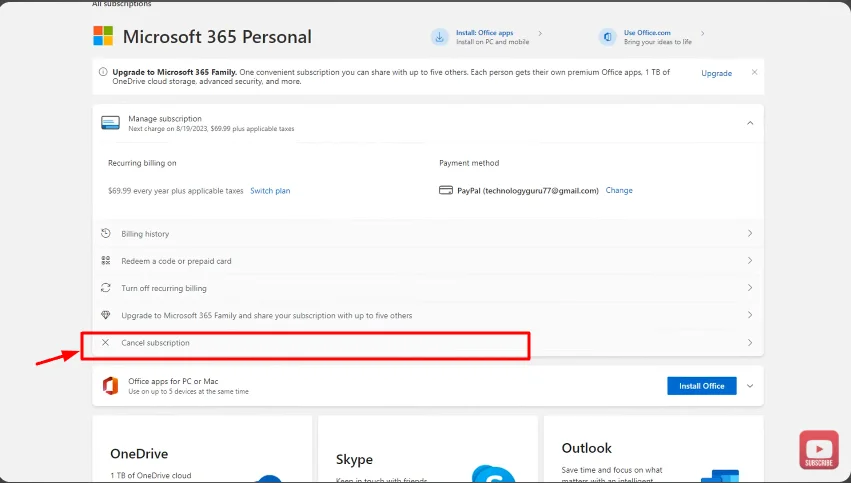The image size is (851, 483).
Task: Click the Change payment method link
Action: 619,190
